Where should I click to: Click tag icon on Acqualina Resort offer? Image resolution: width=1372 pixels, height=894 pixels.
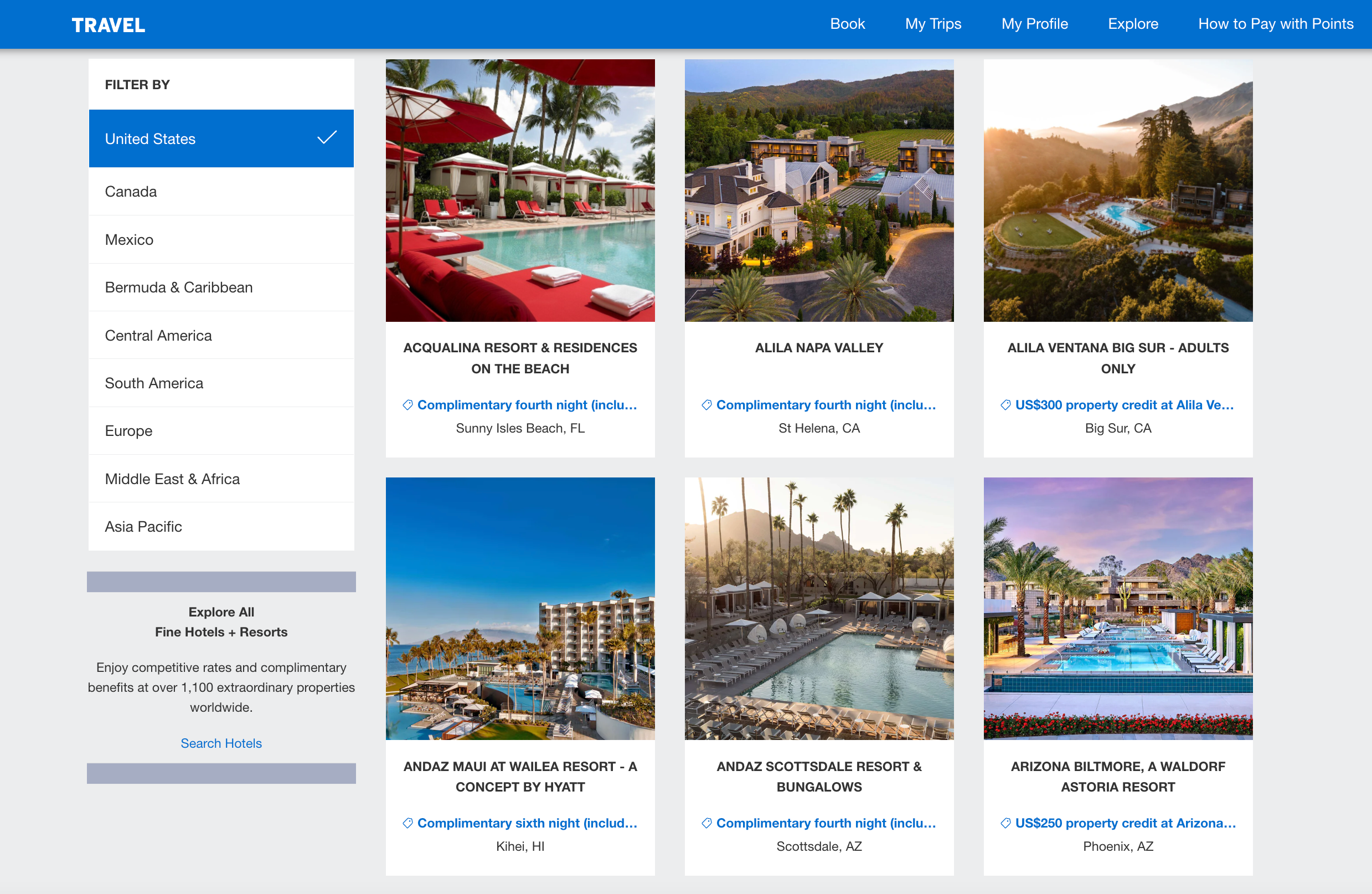408,405
